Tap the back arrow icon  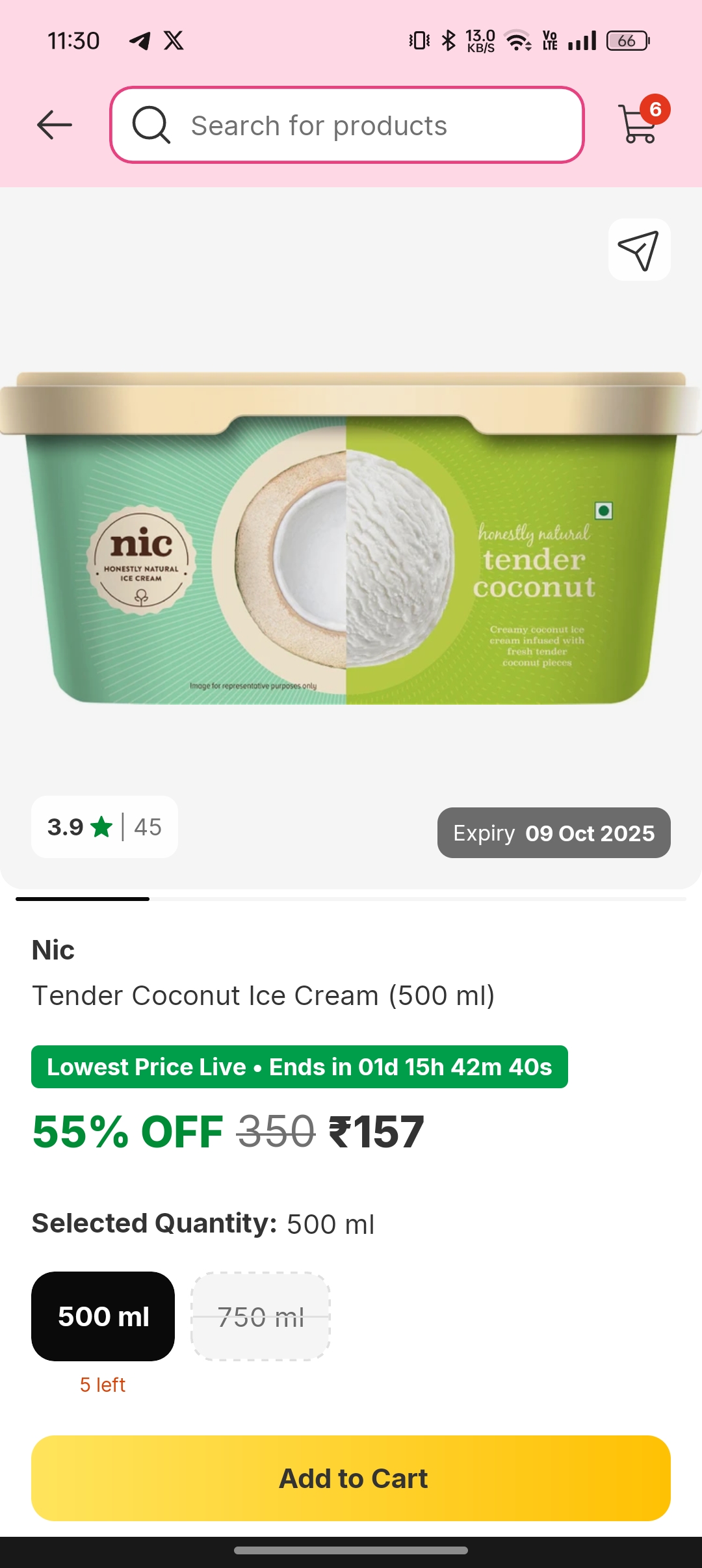click(x=55, y=125)
